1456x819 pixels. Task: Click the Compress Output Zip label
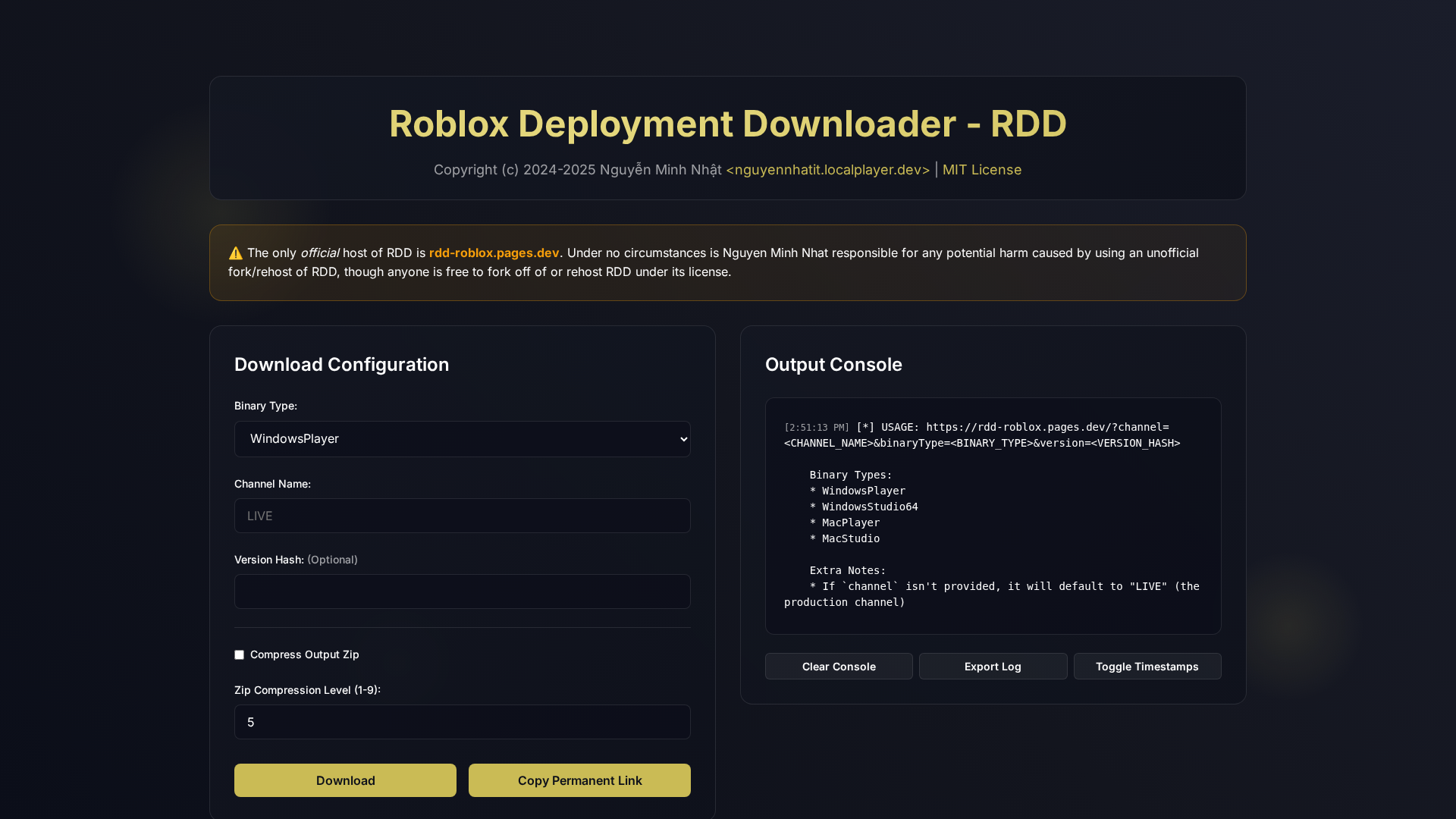pyautogui.click(x=305, y=654)
